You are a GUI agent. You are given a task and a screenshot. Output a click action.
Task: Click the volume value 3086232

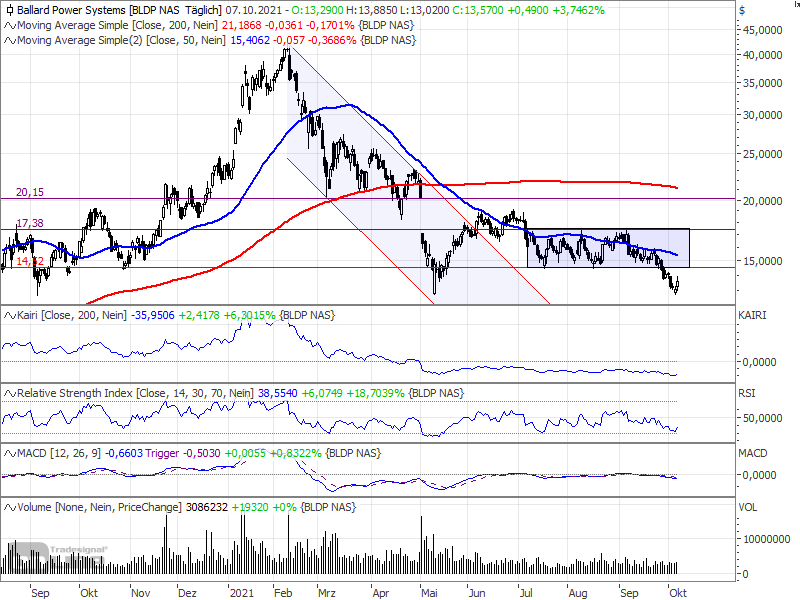pos(207,507)
